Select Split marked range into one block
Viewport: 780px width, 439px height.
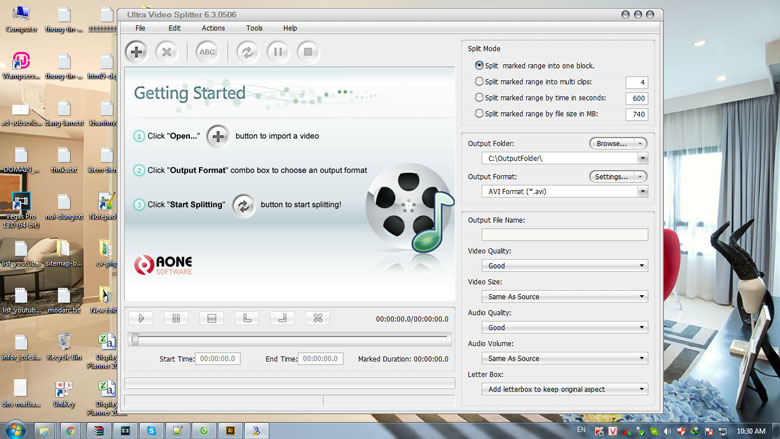479,66
